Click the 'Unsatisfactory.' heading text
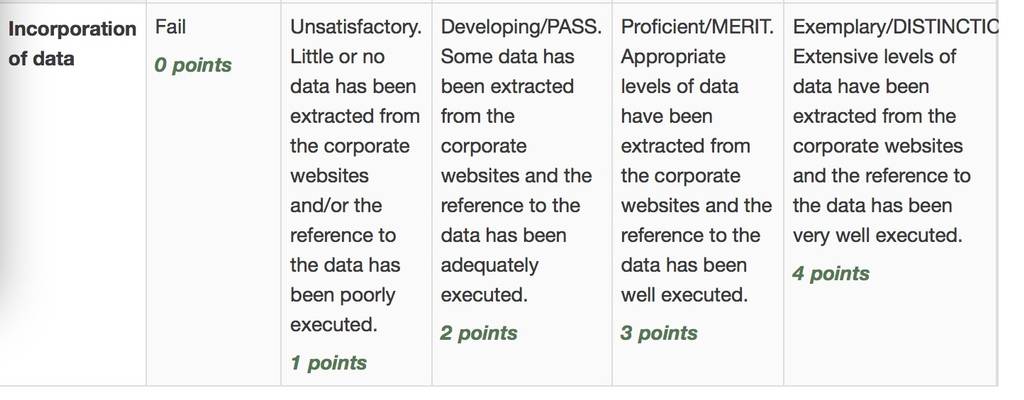 pyautogui.click(x=356, y=27)
